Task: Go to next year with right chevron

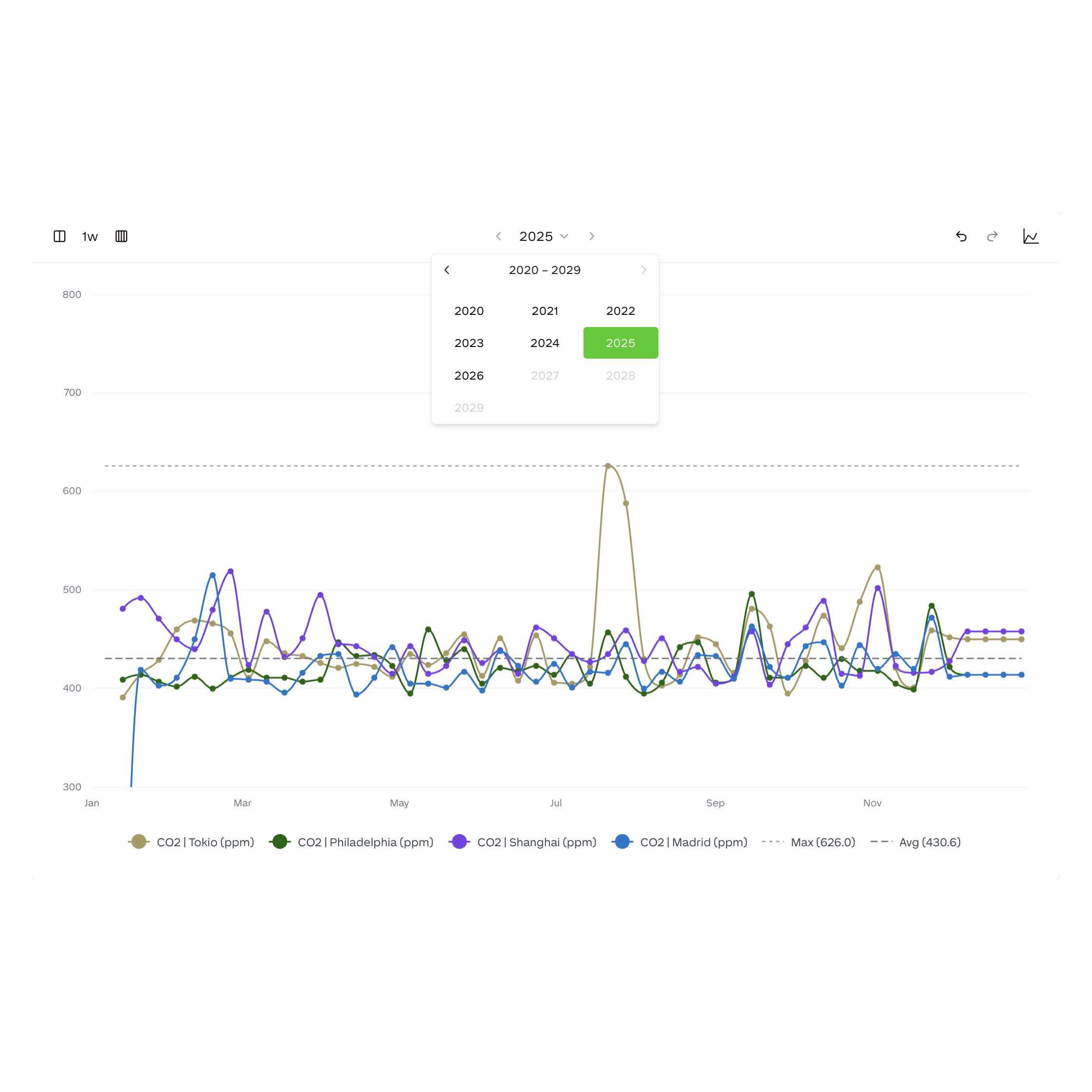Action: (591, 237)
